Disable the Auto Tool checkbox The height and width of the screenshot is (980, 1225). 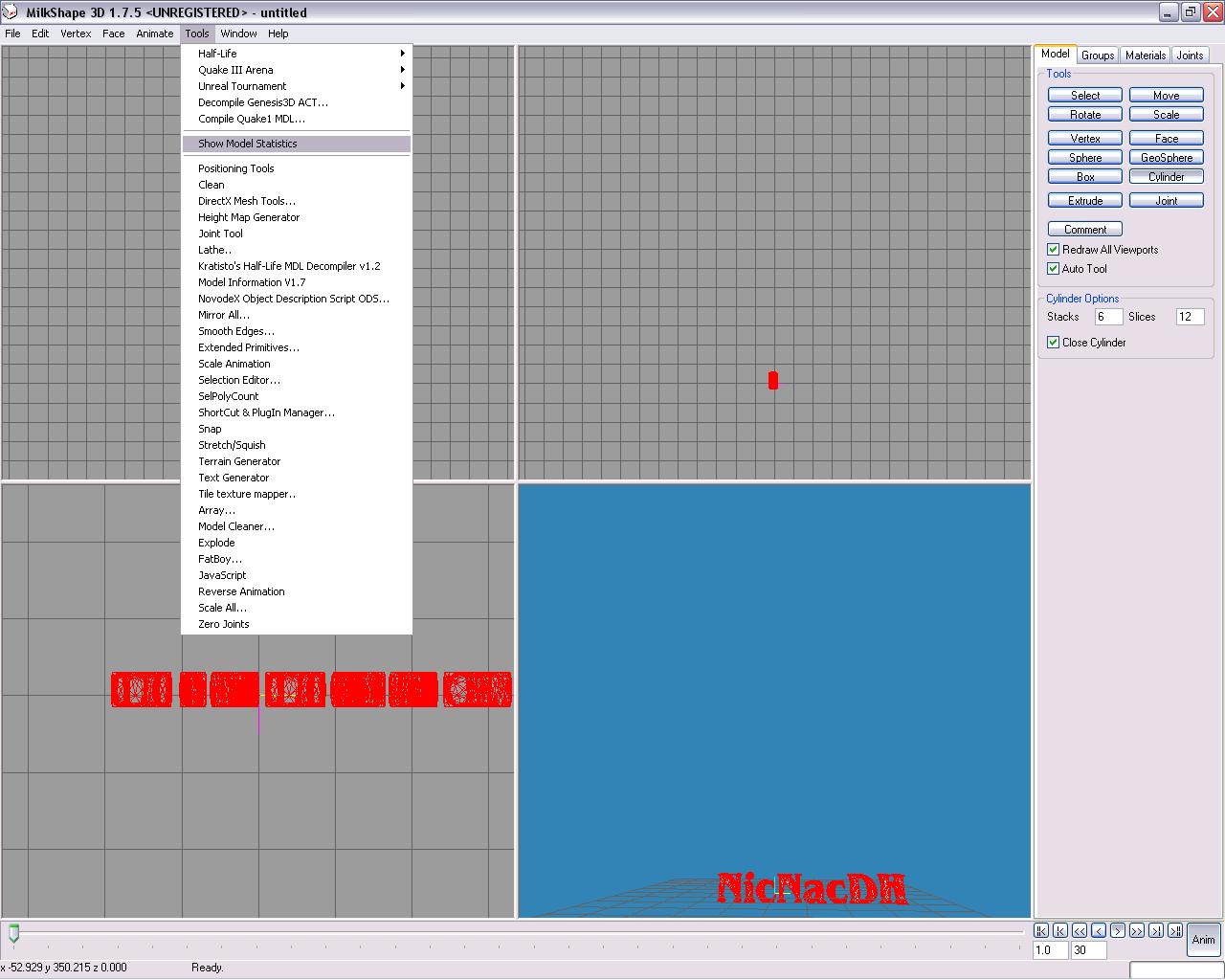(x=1054, y=269)
